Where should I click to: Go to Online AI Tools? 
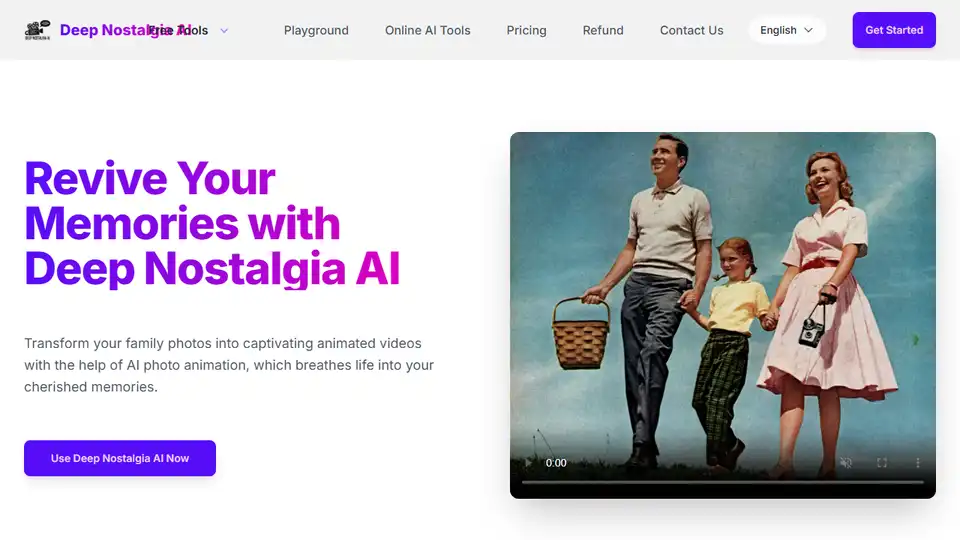427,30
